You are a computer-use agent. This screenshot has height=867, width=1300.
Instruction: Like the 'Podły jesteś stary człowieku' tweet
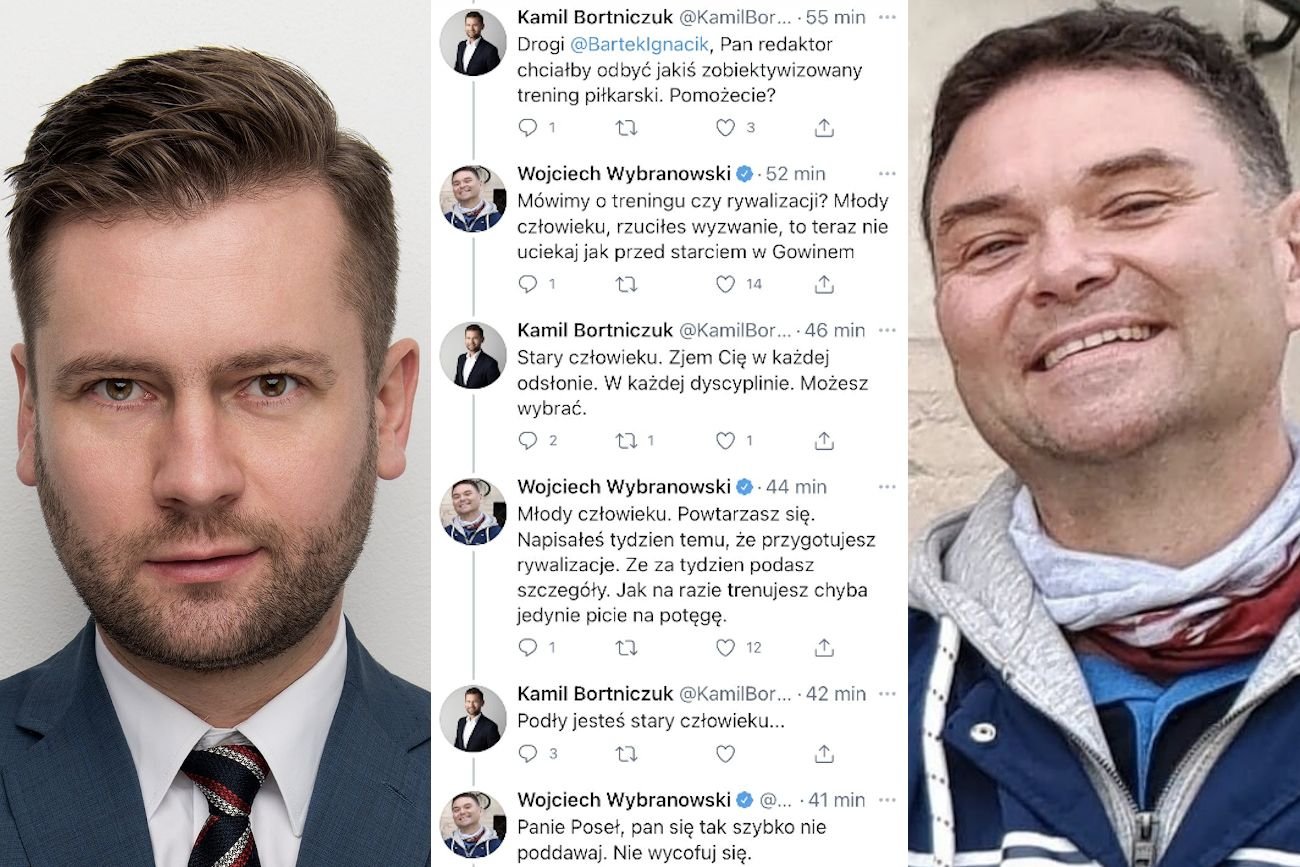[726, 753]
